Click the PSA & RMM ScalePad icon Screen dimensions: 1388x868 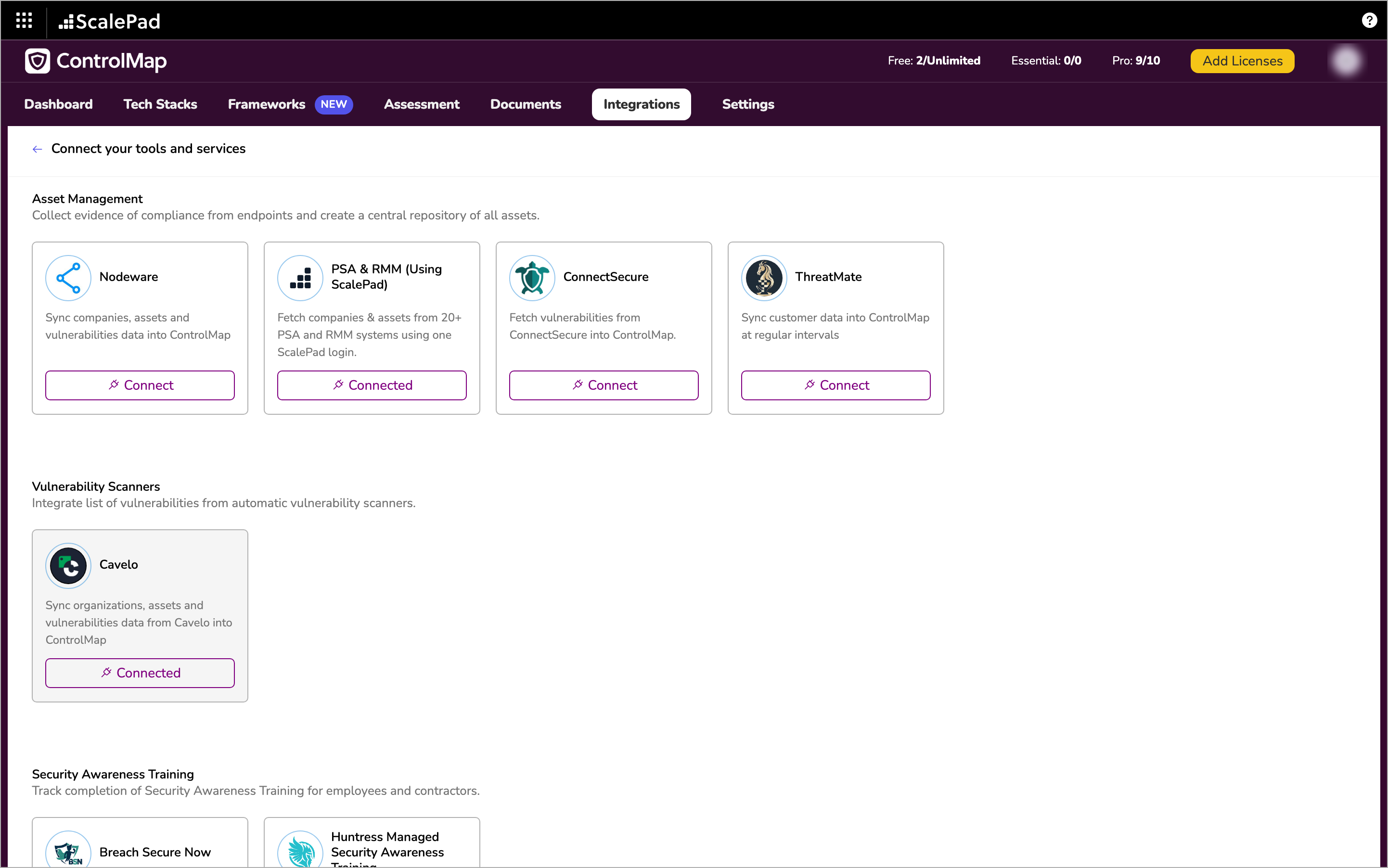click(x=300, y=278)
